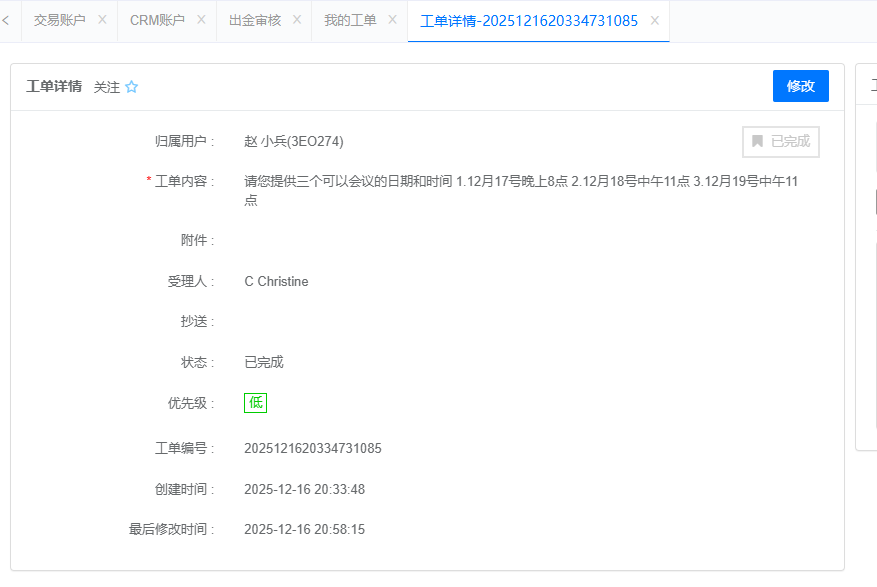Click the creation time 2025-12-16 20:33:48
The width and height of the screenshot is (877, 587).
pyautogui.click(x=304, y=489)
